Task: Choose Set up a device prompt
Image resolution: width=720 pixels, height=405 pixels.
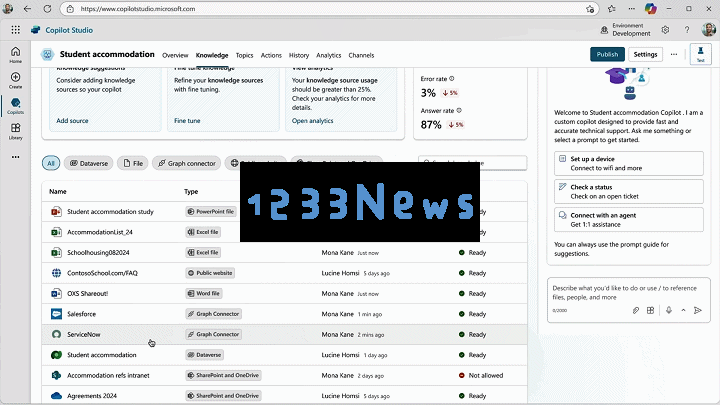Action: pyautogui.click(x=629, y=163)
